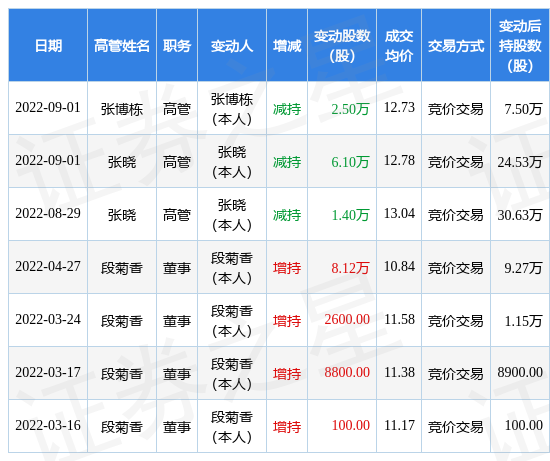
Task: Click the red 8.12万 share change value
Action: [x=350, y=268]
